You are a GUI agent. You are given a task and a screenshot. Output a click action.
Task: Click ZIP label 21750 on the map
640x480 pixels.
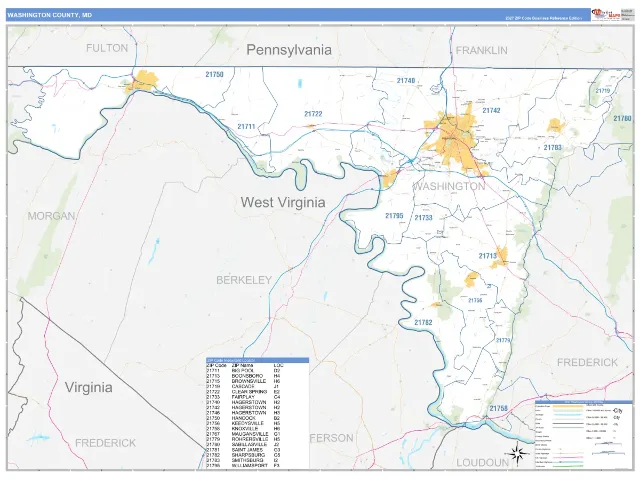[x=214, y=74]
